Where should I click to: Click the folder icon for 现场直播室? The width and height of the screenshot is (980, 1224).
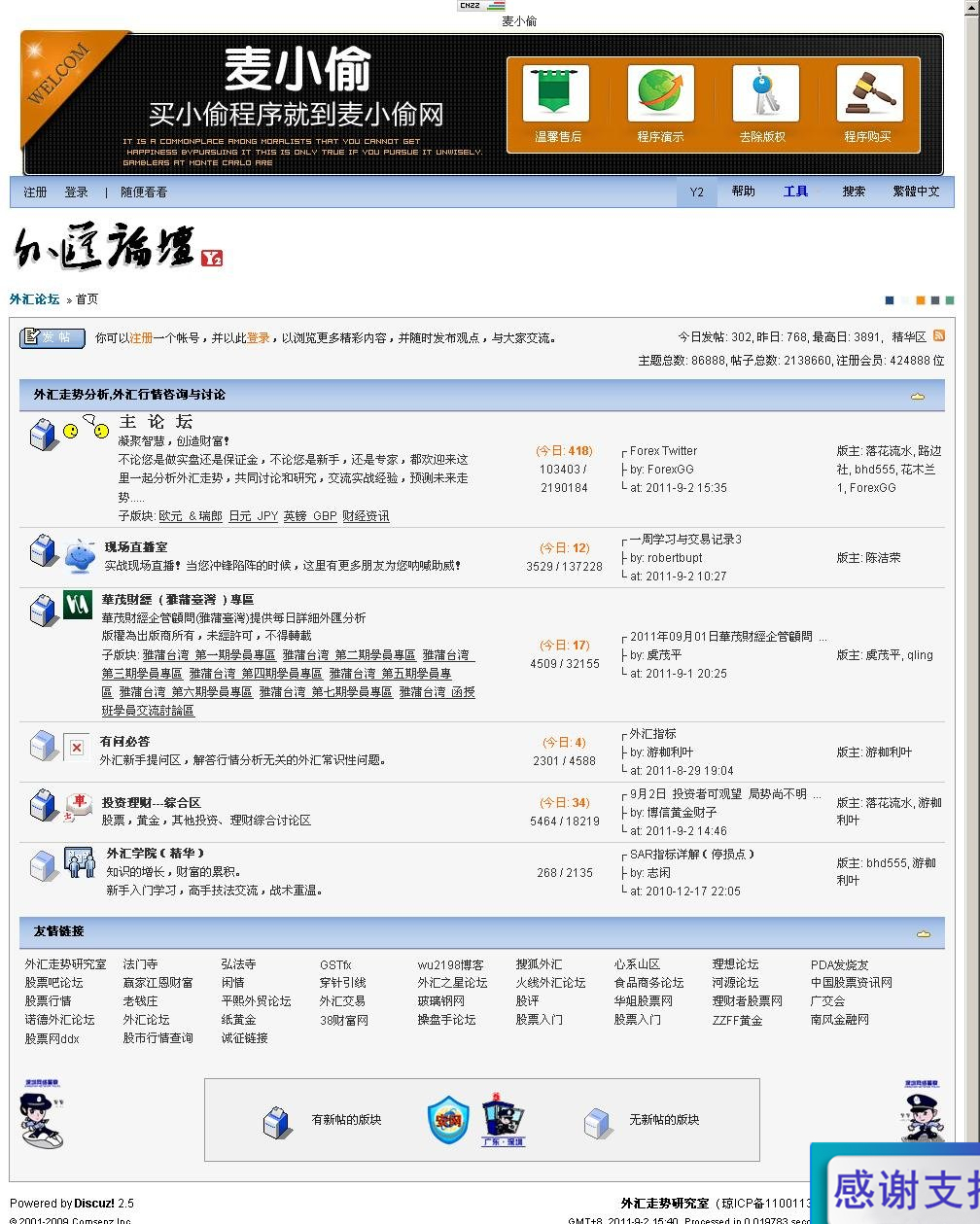(x=43, y=551)
